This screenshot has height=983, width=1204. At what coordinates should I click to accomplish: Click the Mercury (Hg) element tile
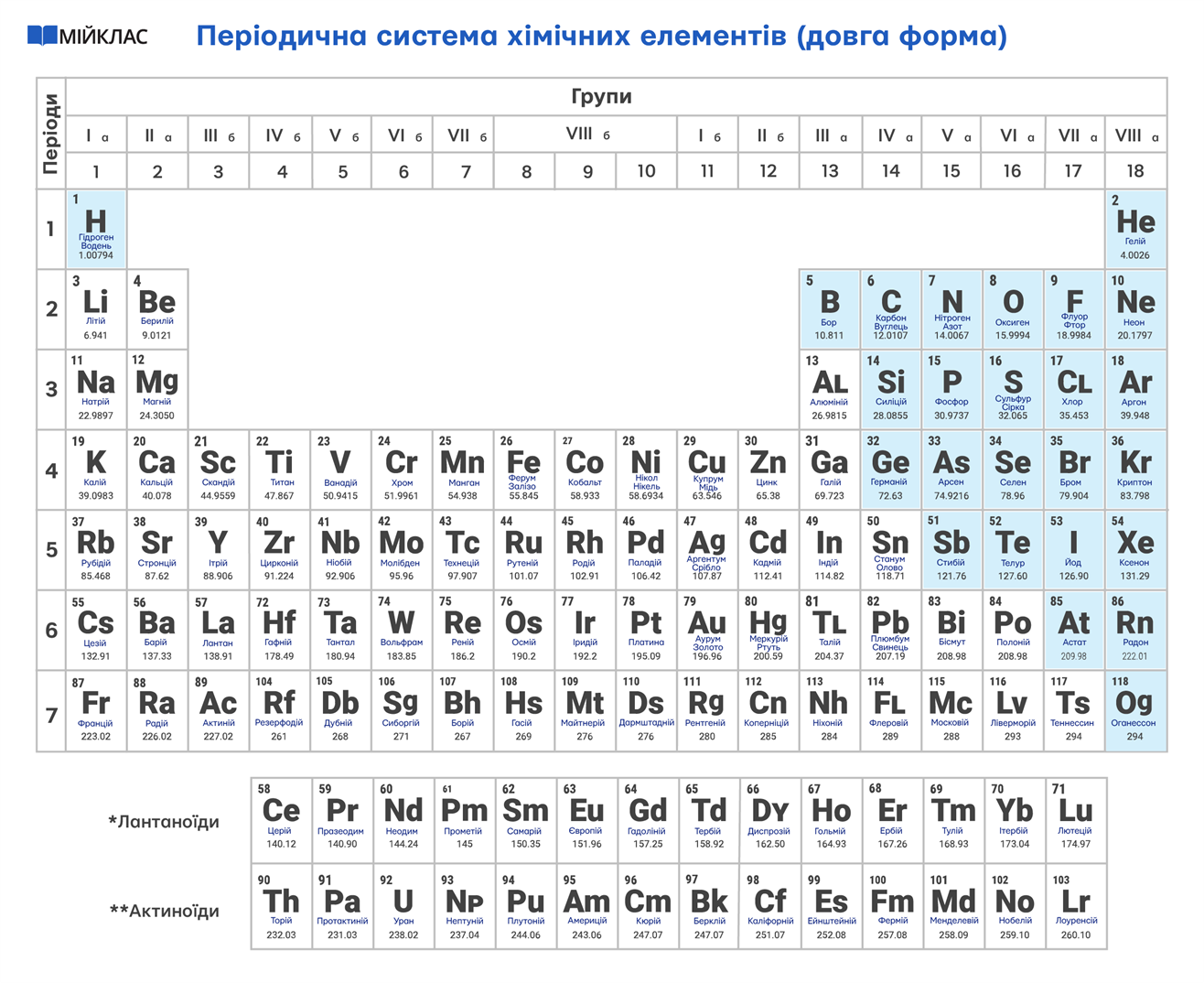(x=769, y=628)
